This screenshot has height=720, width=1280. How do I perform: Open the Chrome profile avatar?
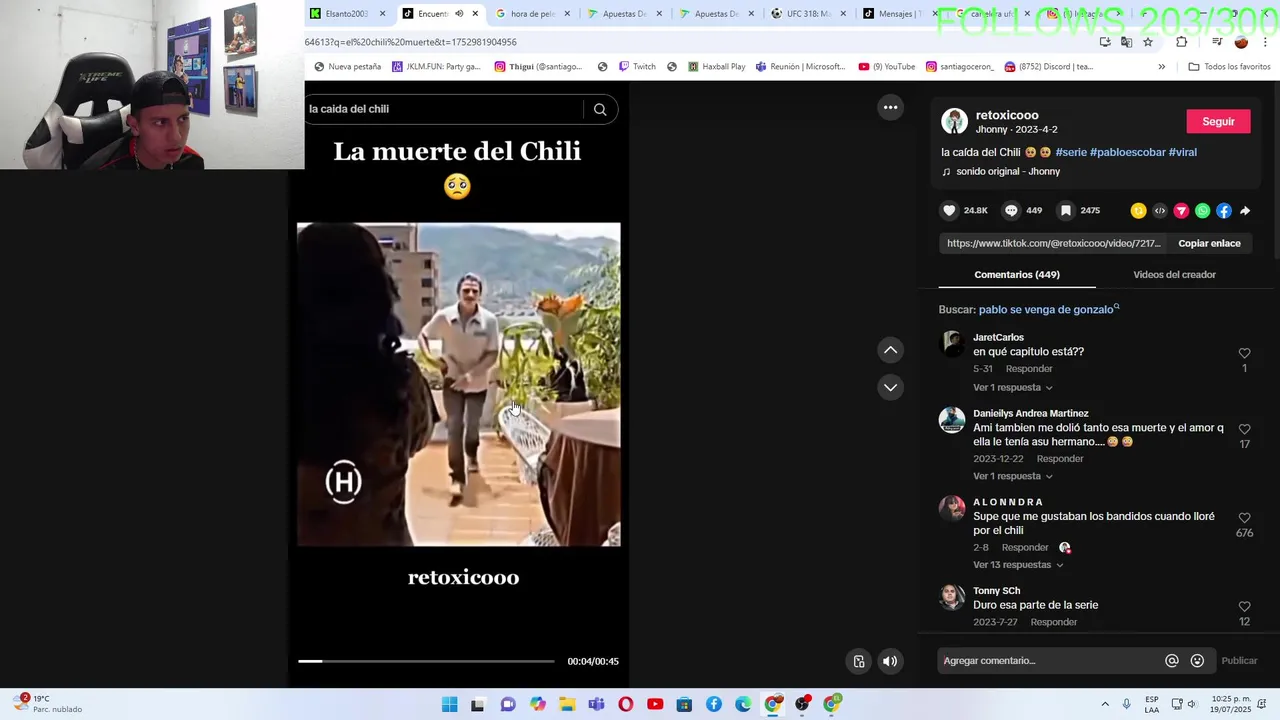coord(1241,42)
